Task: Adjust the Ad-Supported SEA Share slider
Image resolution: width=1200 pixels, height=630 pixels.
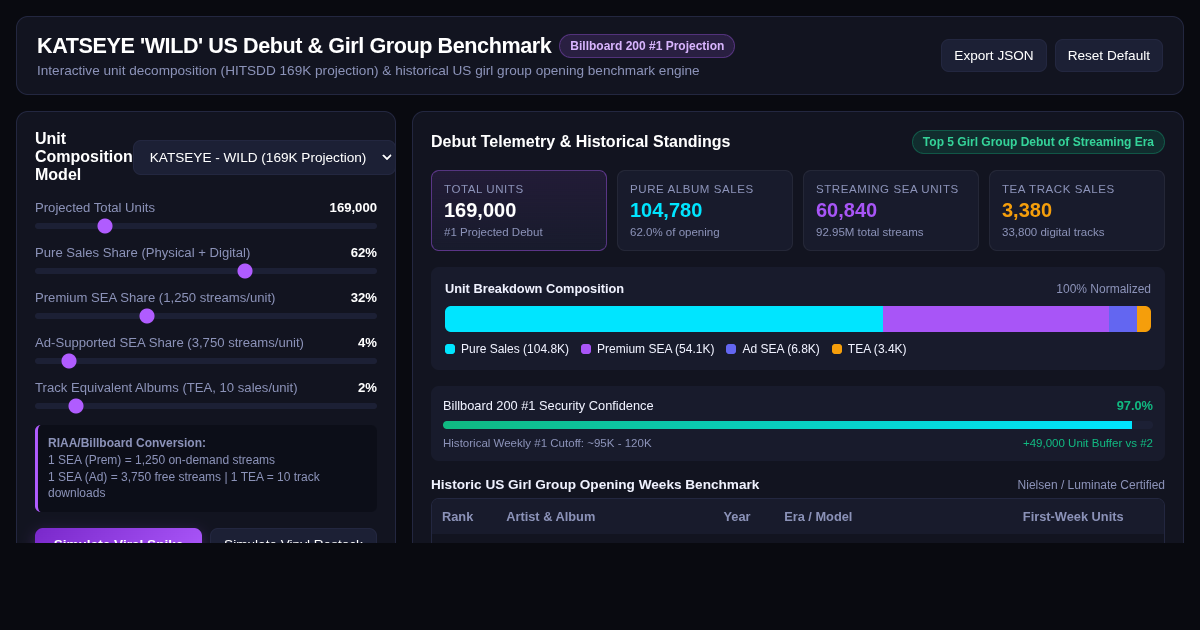Action: (x=206, y=361)
